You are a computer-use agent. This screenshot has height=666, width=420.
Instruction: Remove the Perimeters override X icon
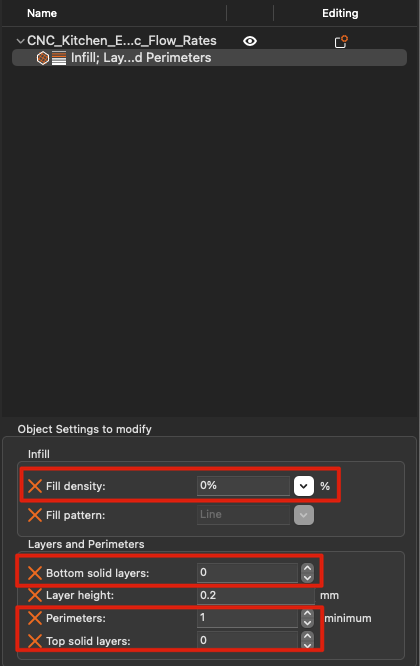(35, 618)
